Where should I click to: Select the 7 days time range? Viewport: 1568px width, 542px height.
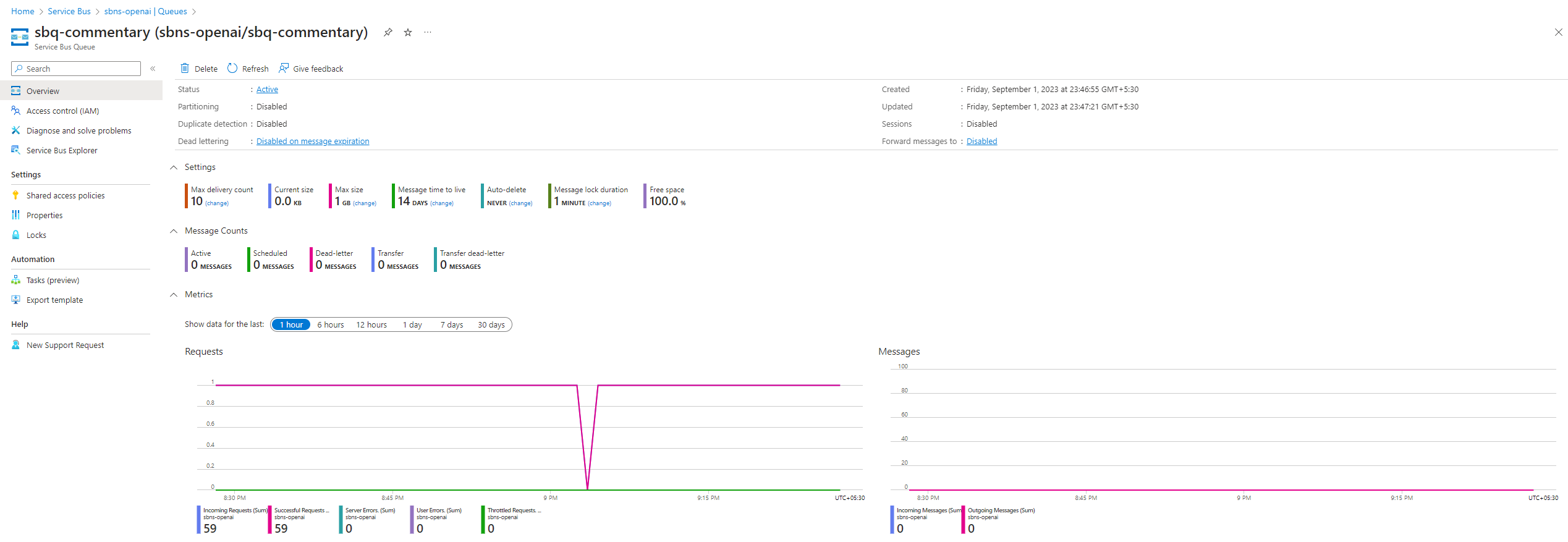coord(452,324)
